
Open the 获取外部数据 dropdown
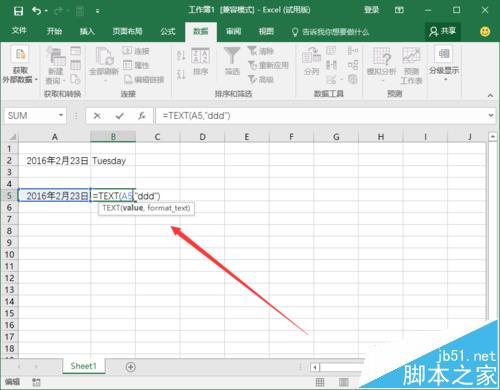(20, 65)
